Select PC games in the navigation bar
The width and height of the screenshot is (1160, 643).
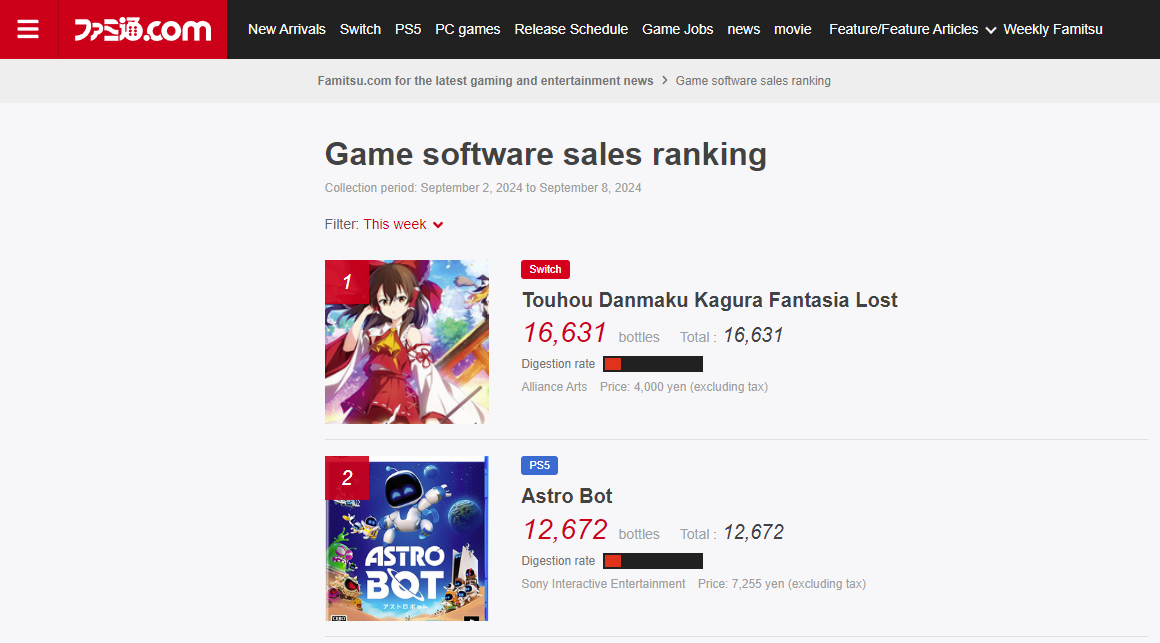tap(468, 30)
